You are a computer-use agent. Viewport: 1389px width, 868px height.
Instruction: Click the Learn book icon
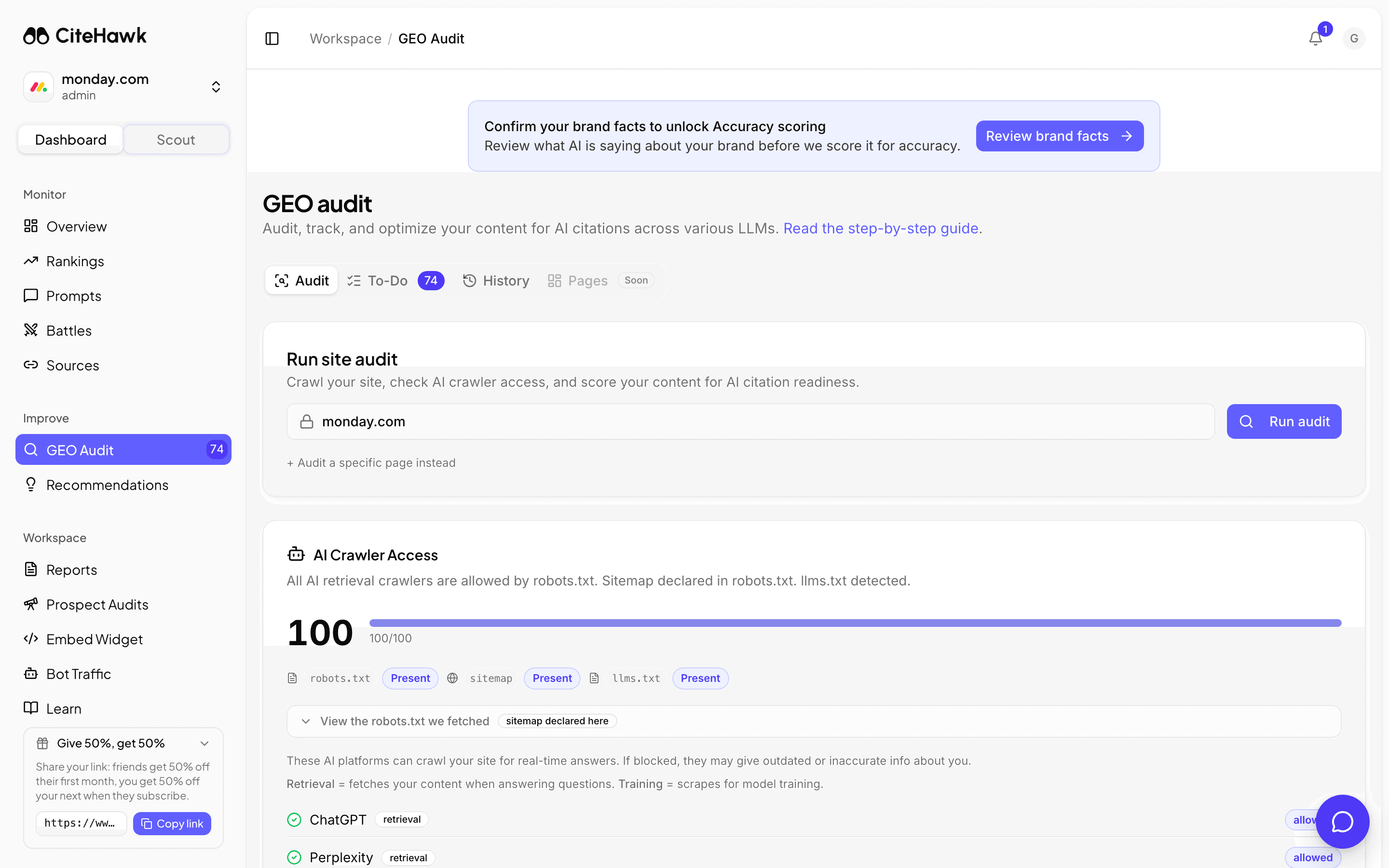(31, 708)
